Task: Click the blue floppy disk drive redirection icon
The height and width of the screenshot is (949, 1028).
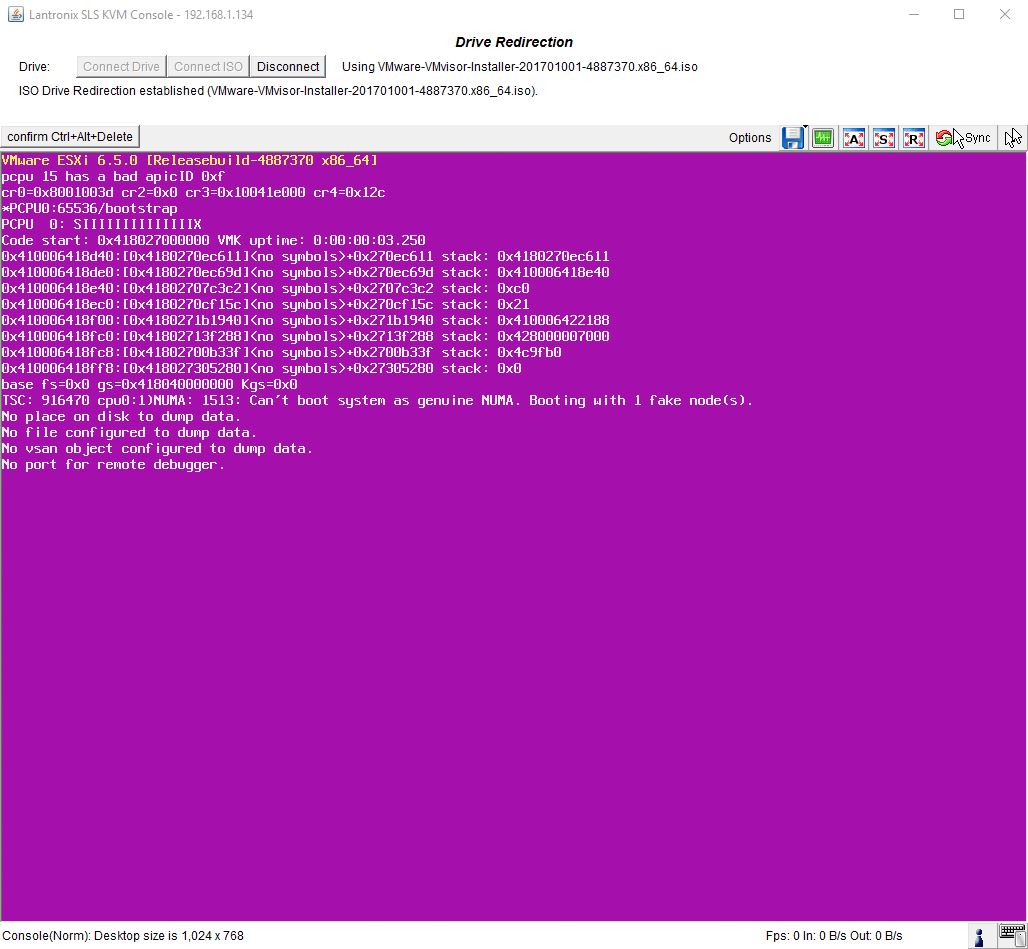Action: (x=793, y=138)
